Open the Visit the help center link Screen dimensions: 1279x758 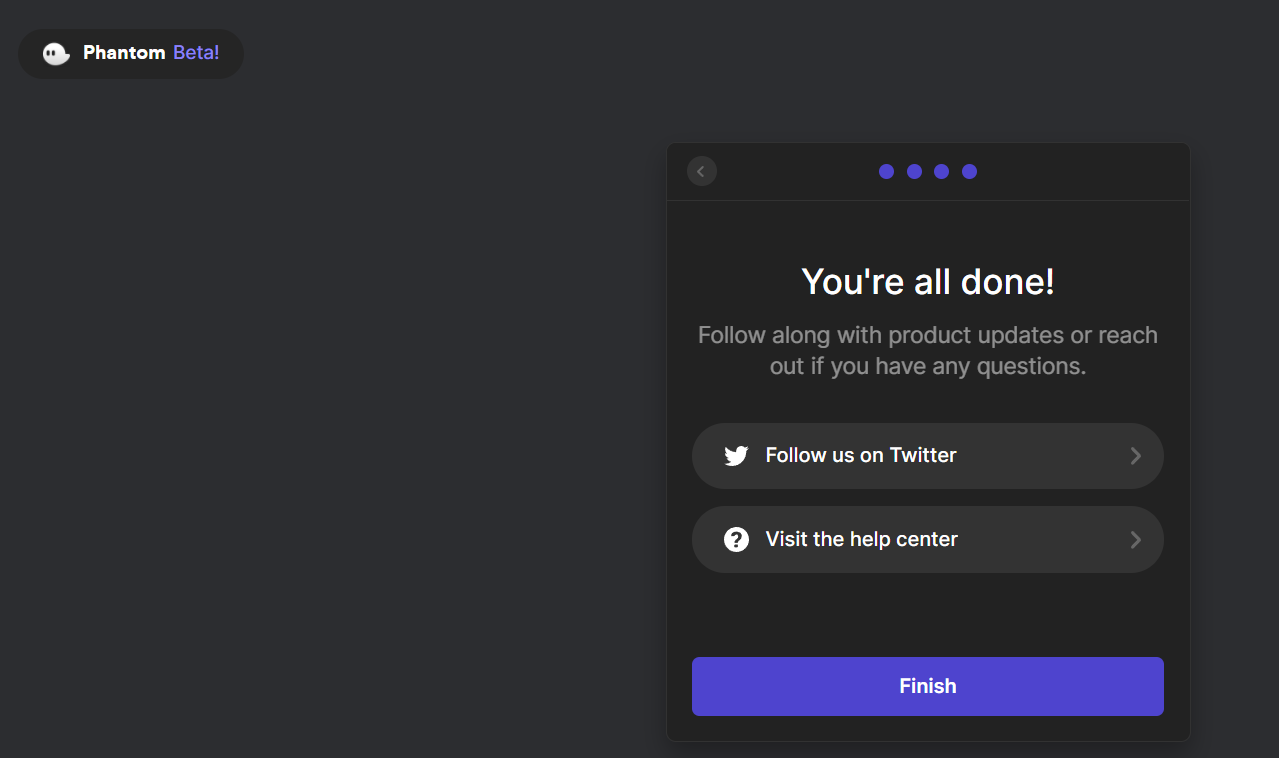(x=861, y=540)
